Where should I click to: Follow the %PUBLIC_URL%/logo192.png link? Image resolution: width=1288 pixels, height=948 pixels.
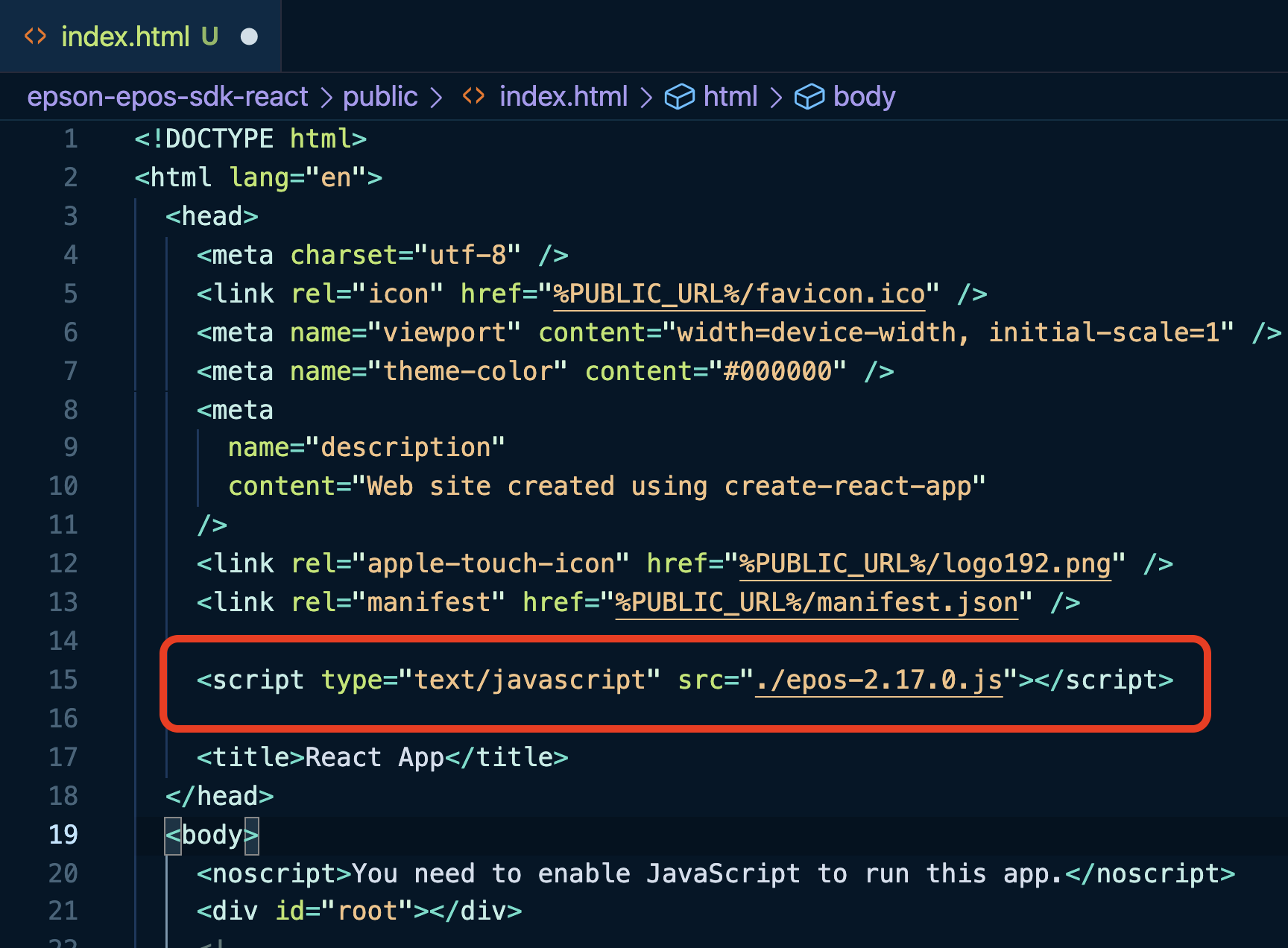point(925,563)
